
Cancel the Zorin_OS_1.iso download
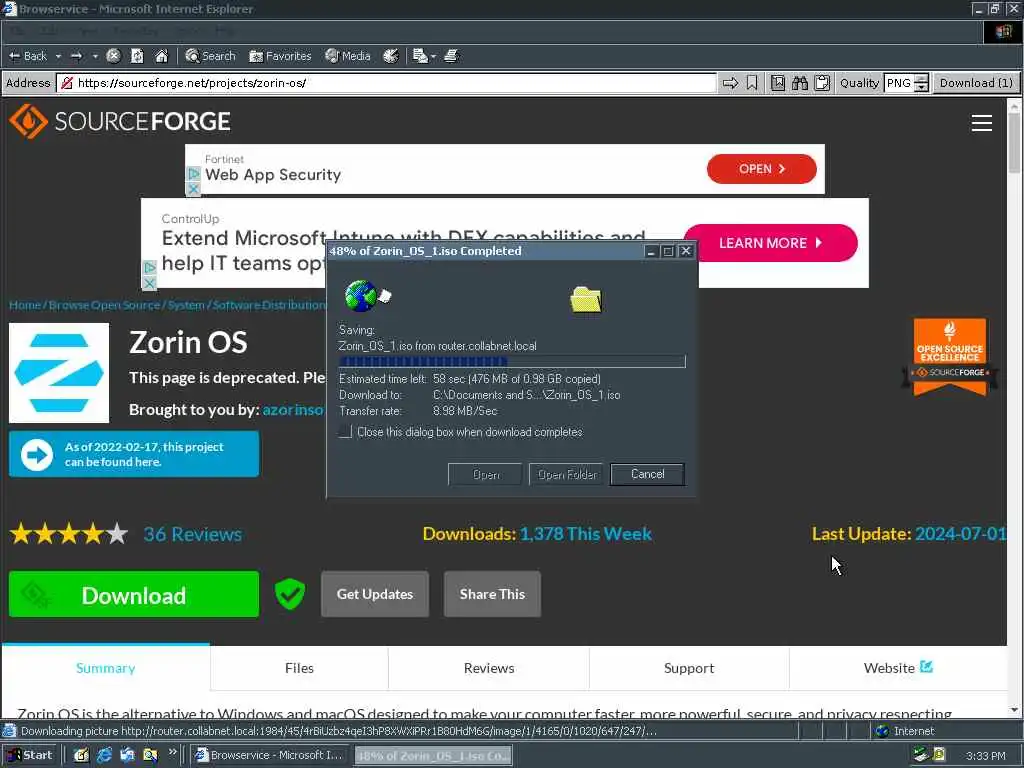[647, 474]
